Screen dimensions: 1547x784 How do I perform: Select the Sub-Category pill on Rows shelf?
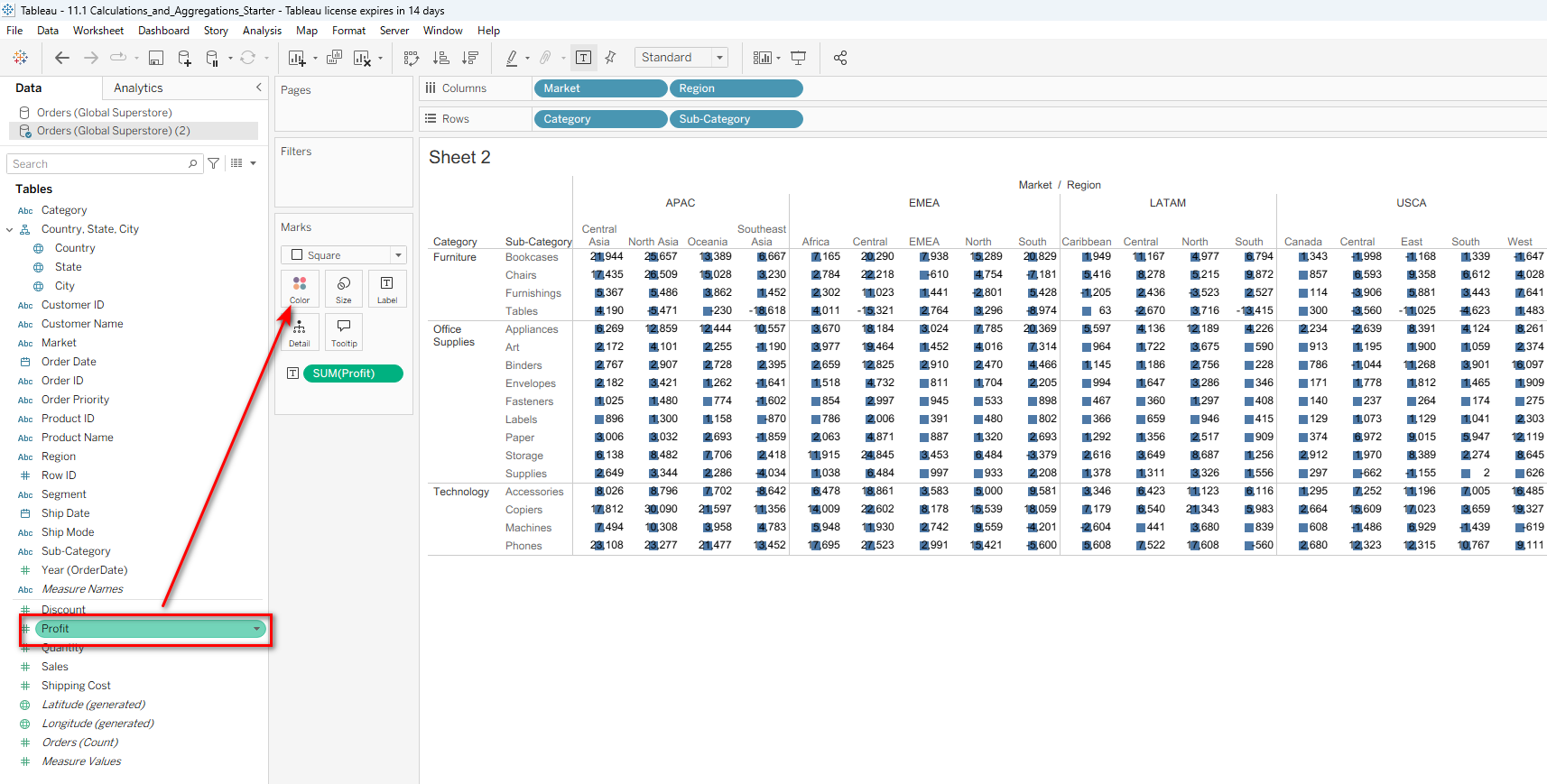[x=736, y=119]
